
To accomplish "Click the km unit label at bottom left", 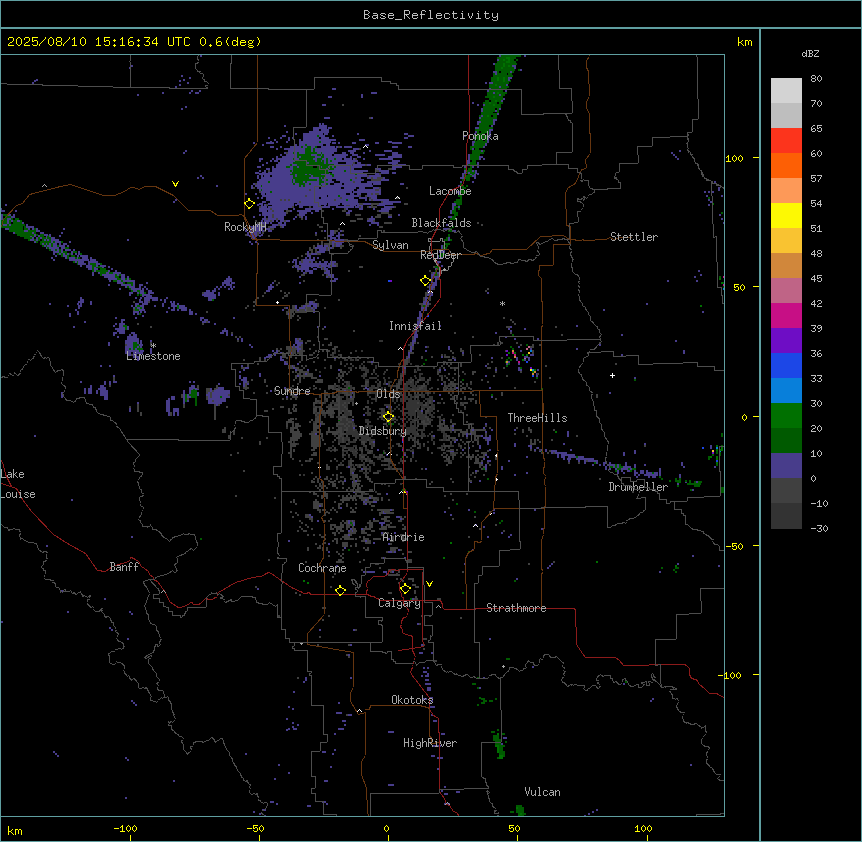I will (15, 831).
